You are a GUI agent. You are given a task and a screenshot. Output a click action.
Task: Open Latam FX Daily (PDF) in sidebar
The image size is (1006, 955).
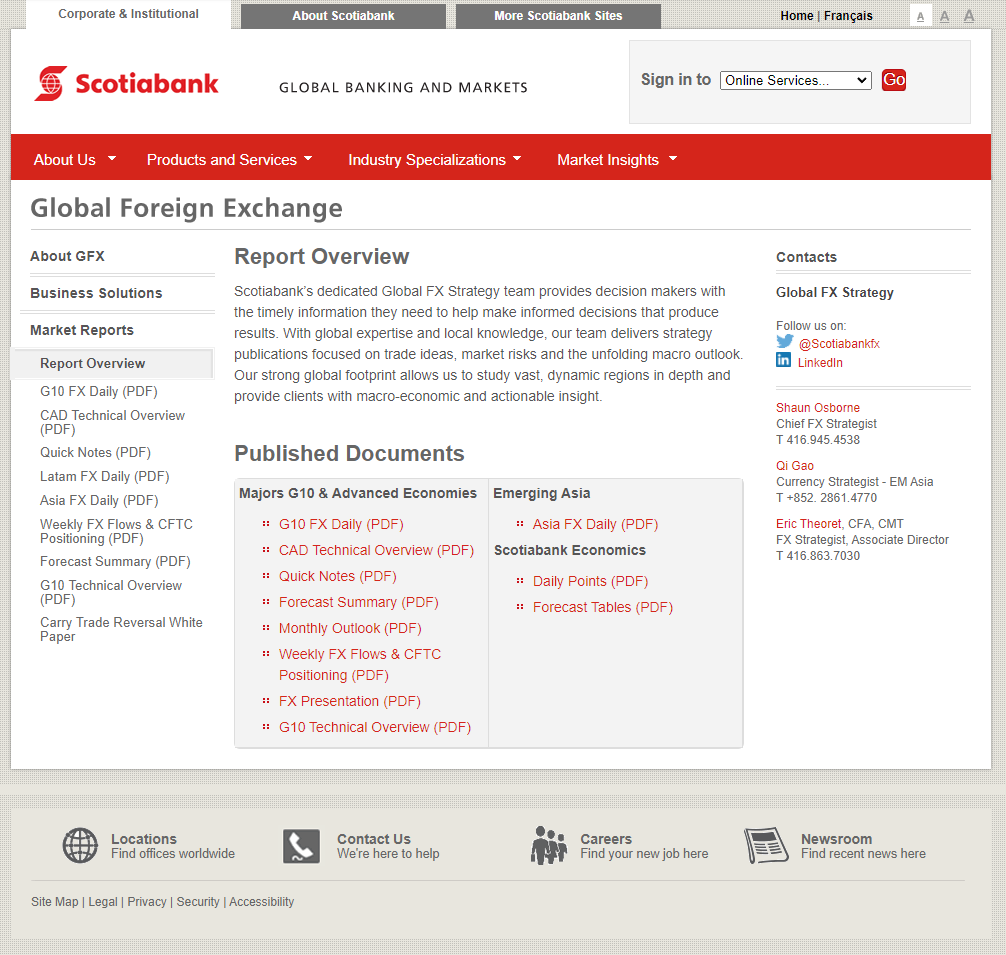click(105, 477)
